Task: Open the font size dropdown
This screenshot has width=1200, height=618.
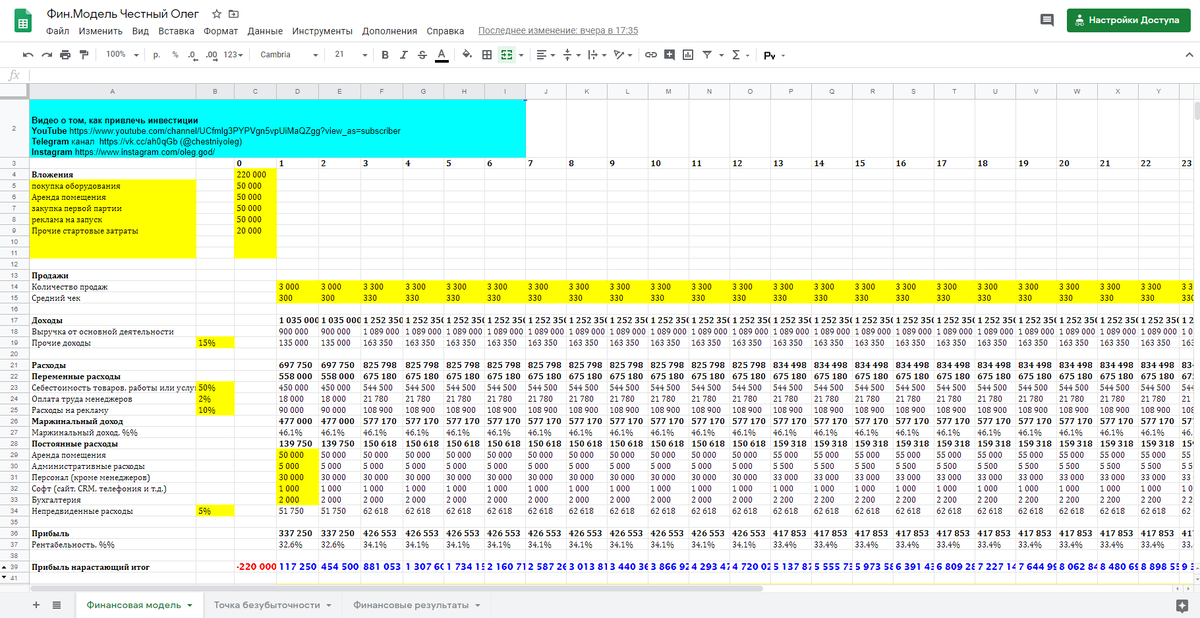Action: coord(349,55)
